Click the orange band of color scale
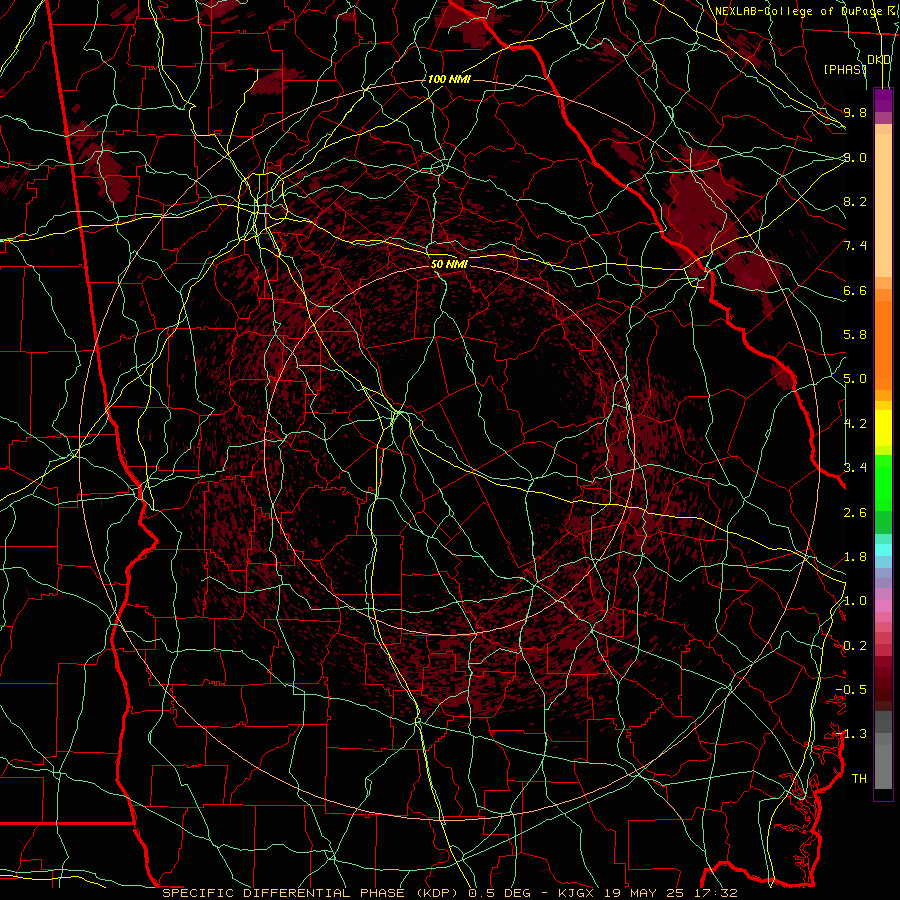The image size is (900, 900). coord(883,346)
